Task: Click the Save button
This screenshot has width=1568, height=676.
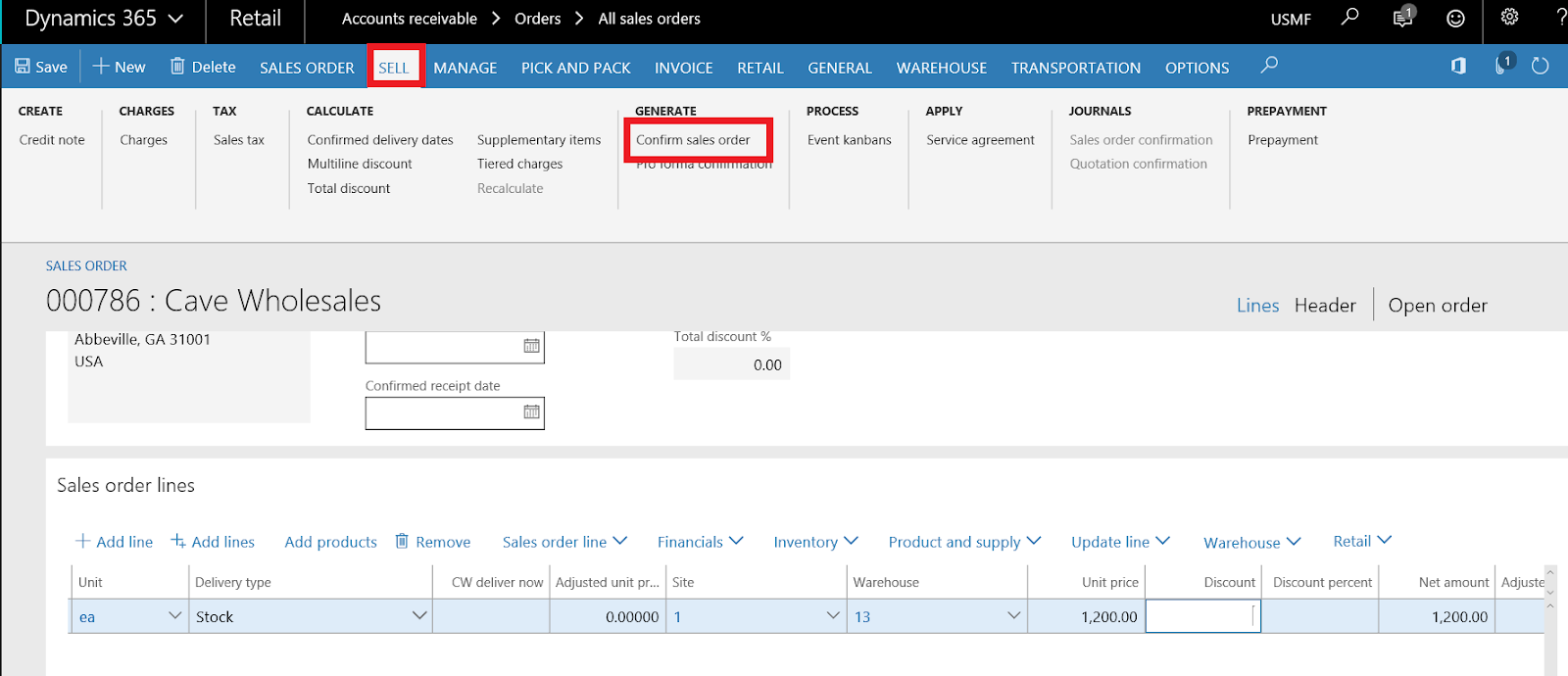Action: pos(41,67)
